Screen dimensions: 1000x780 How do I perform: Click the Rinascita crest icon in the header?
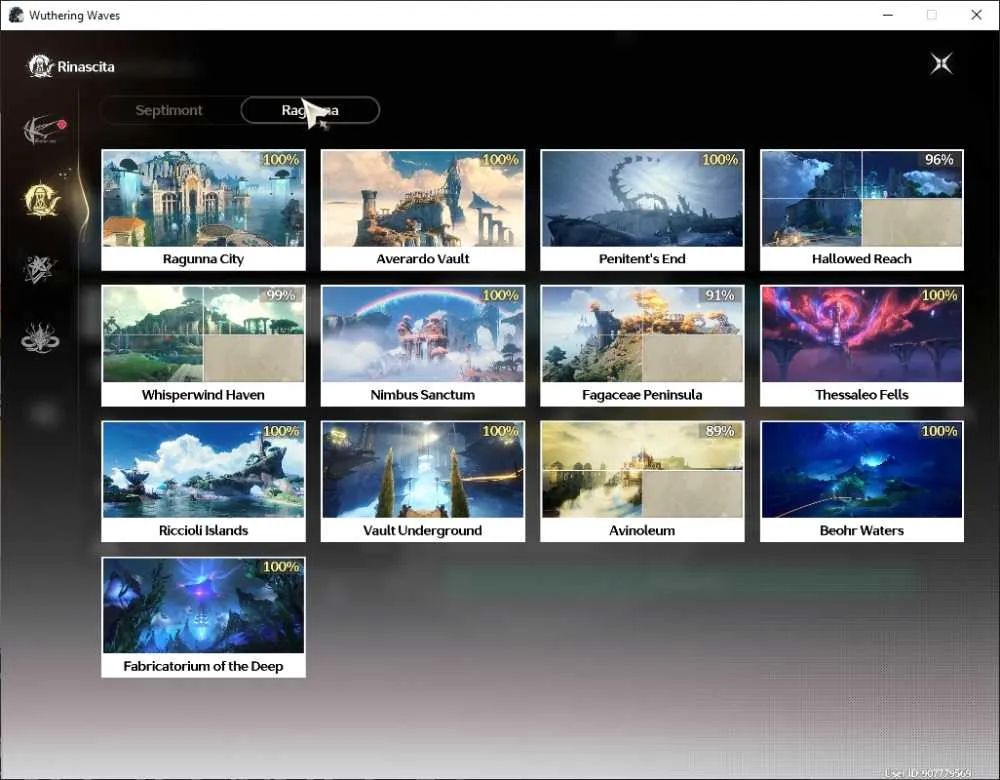tap(40, 66)
